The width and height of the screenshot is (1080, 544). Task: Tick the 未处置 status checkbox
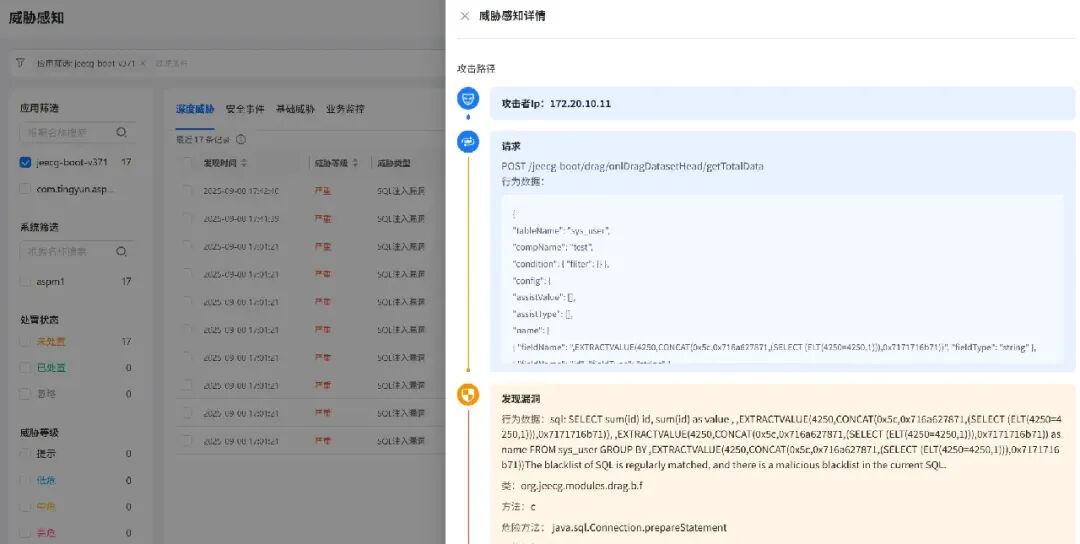(x=25, y=342)
